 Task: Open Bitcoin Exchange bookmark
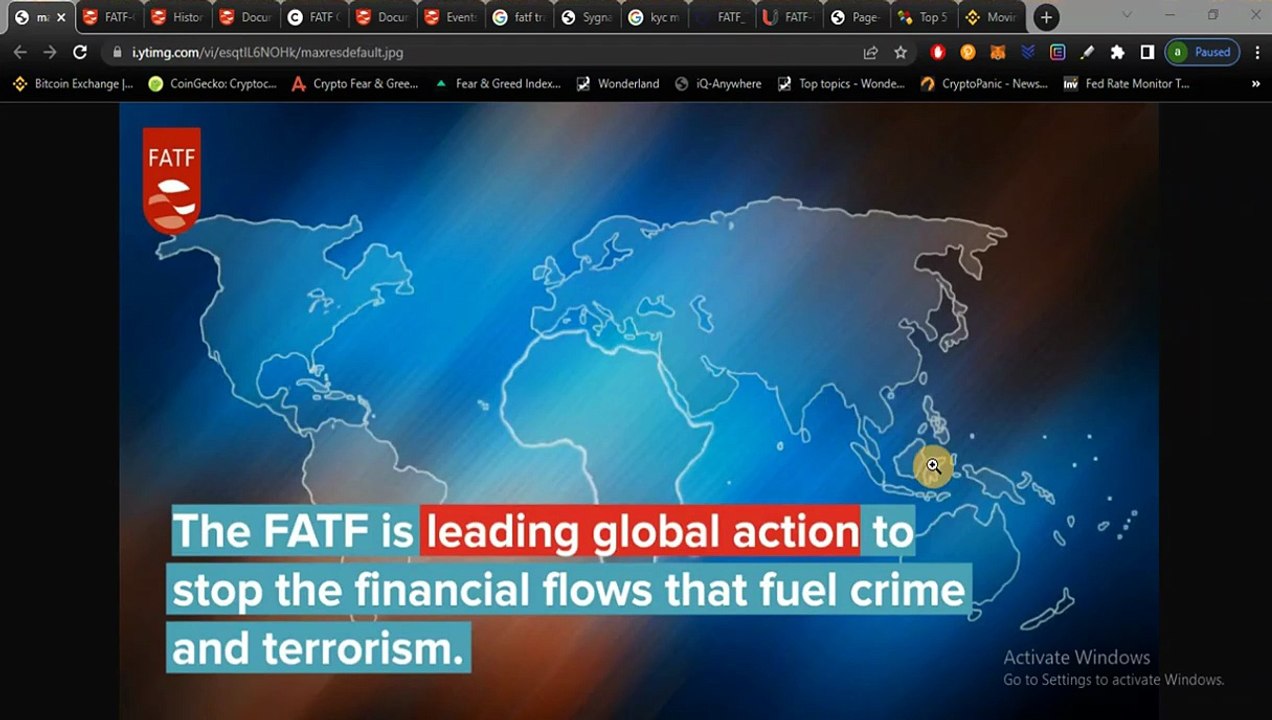coord(73,84)
